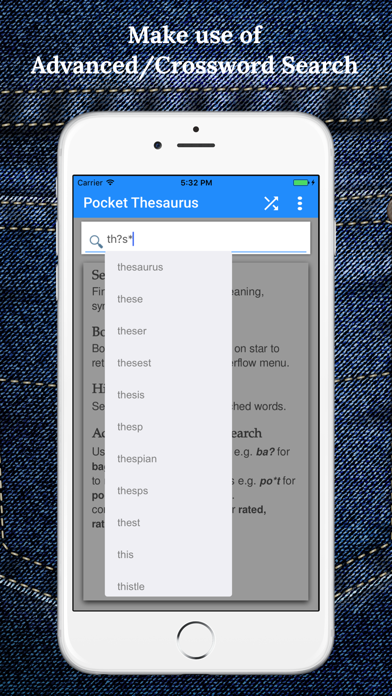Tap the magnifier search icon
The width and height of the screenshot is (392, 696).
(95, 241)
